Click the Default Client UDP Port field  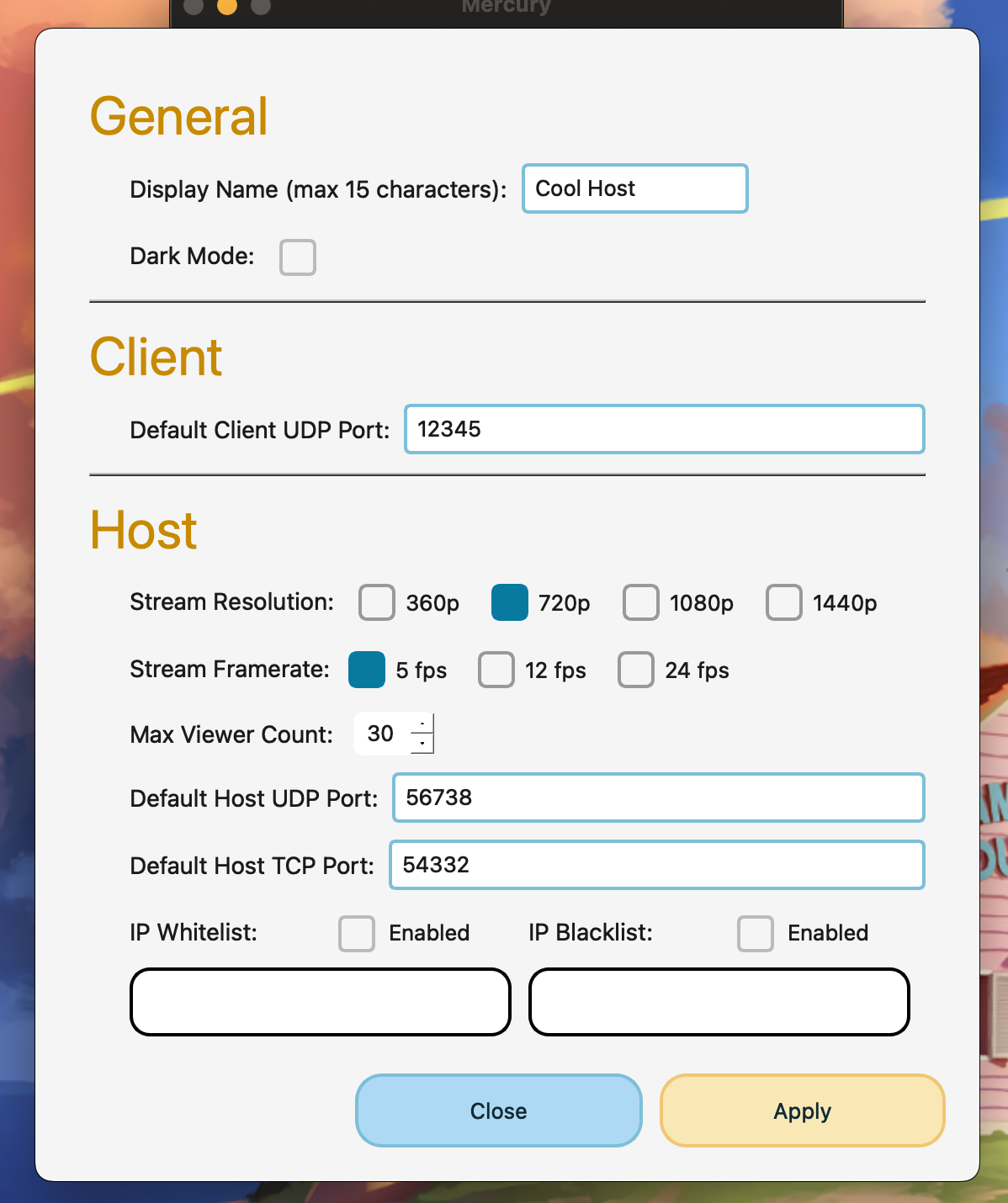[x=664, y=429]
